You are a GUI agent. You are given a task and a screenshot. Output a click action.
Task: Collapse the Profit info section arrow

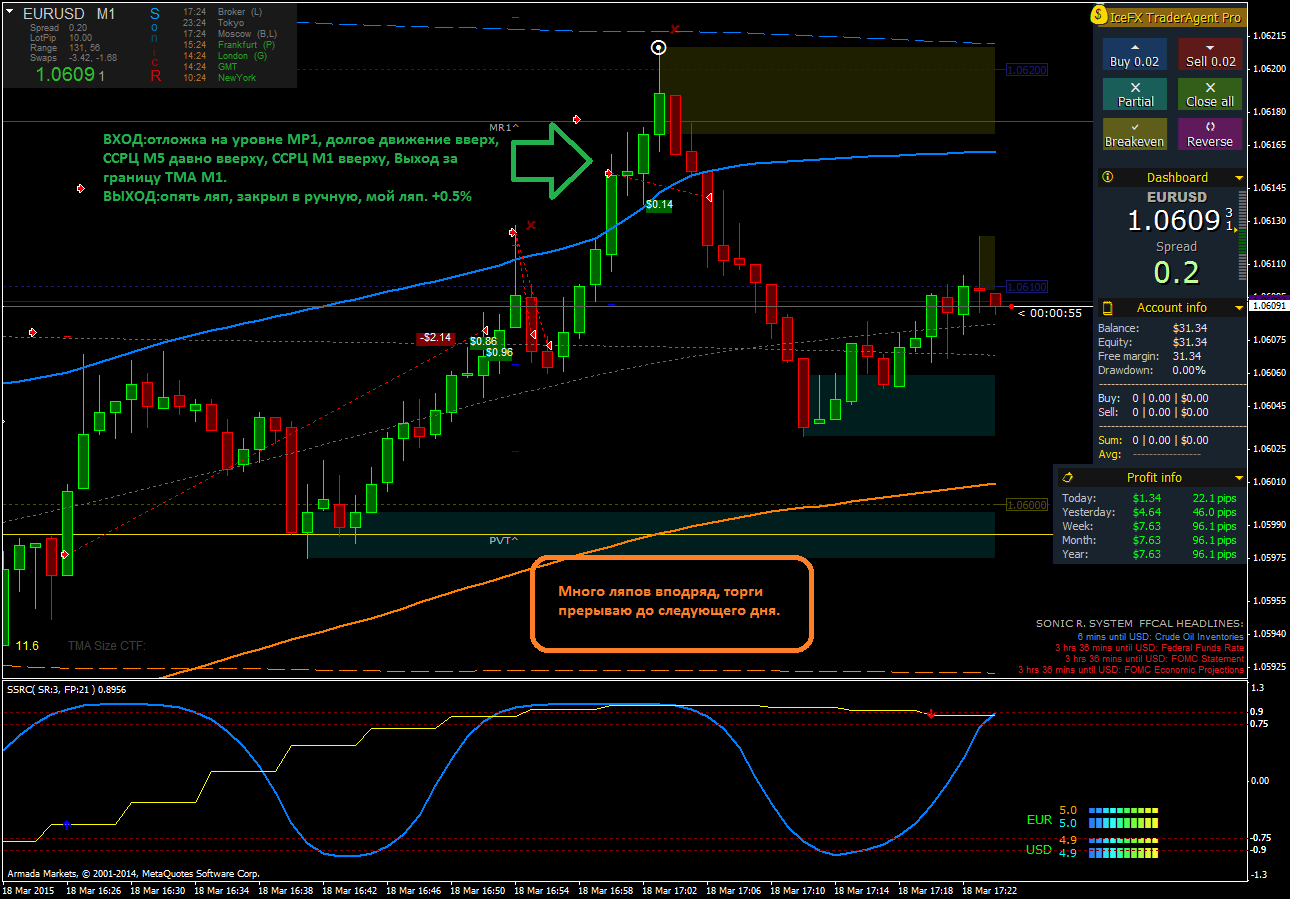tap(1239, 478)
